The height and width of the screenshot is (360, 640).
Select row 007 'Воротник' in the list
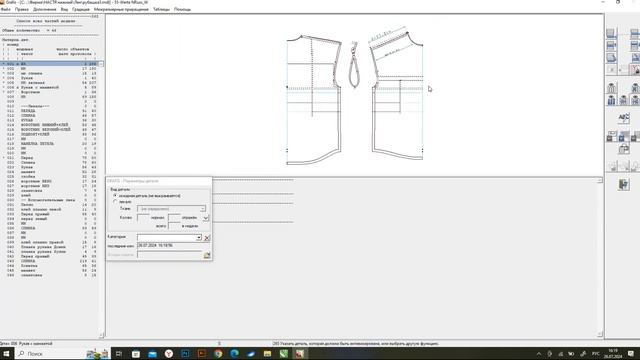(x=49, y=92)
